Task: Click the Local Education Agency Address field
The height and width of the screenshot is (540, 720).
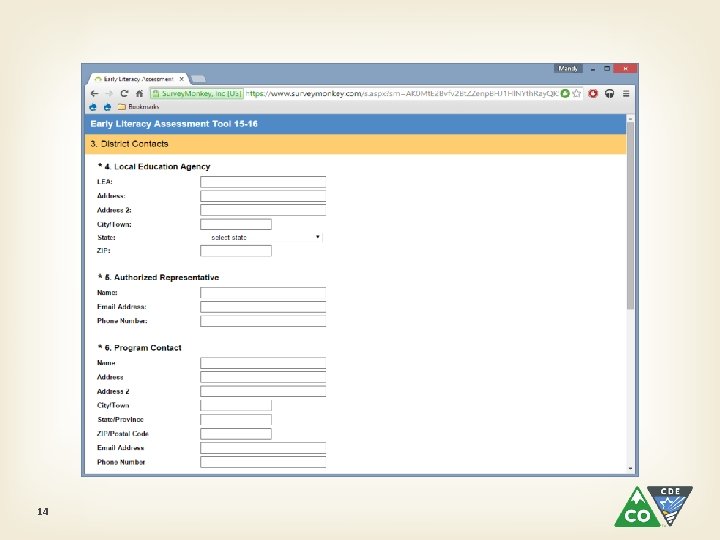Action: [263, 196]
